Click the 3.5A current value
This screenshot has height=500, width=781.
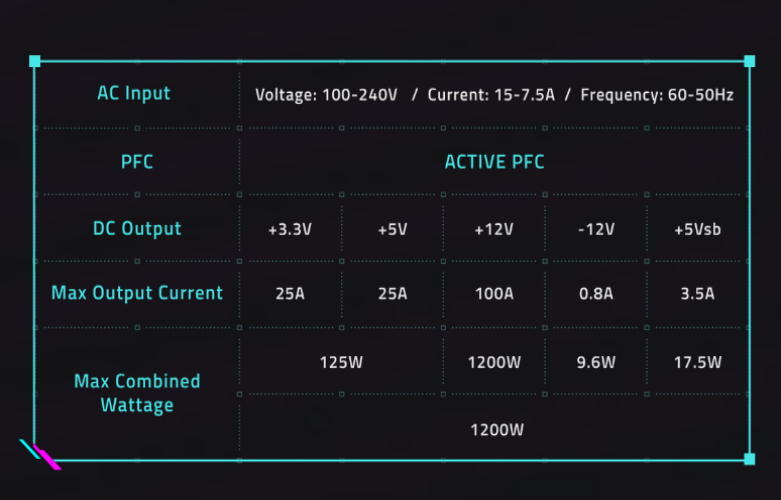coord(697,294)
